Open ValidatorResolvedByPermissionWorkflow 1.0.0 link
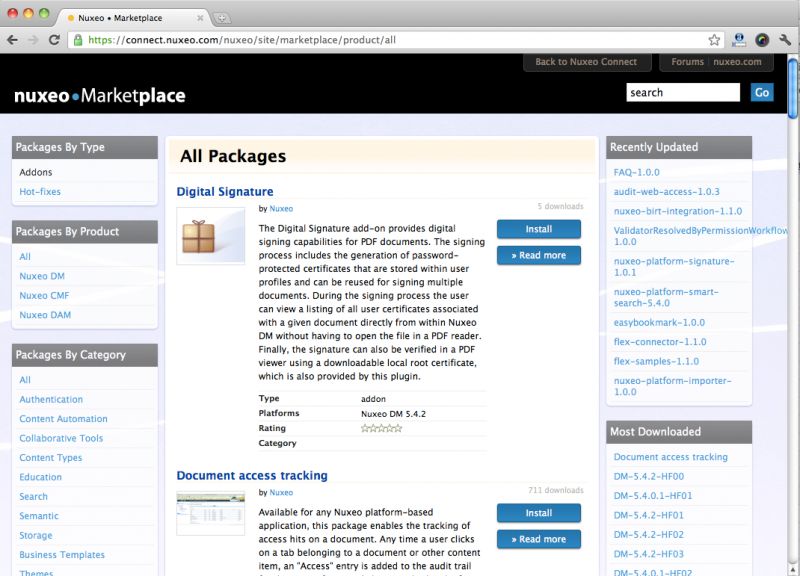800x576 pixels. point(700,236)
